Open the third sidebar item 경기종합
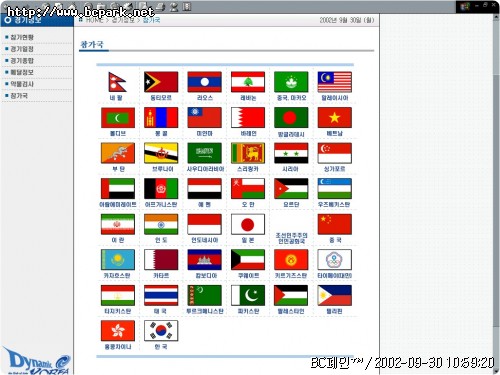The height and width of the screenshot is (375, 500). [22, 61]
